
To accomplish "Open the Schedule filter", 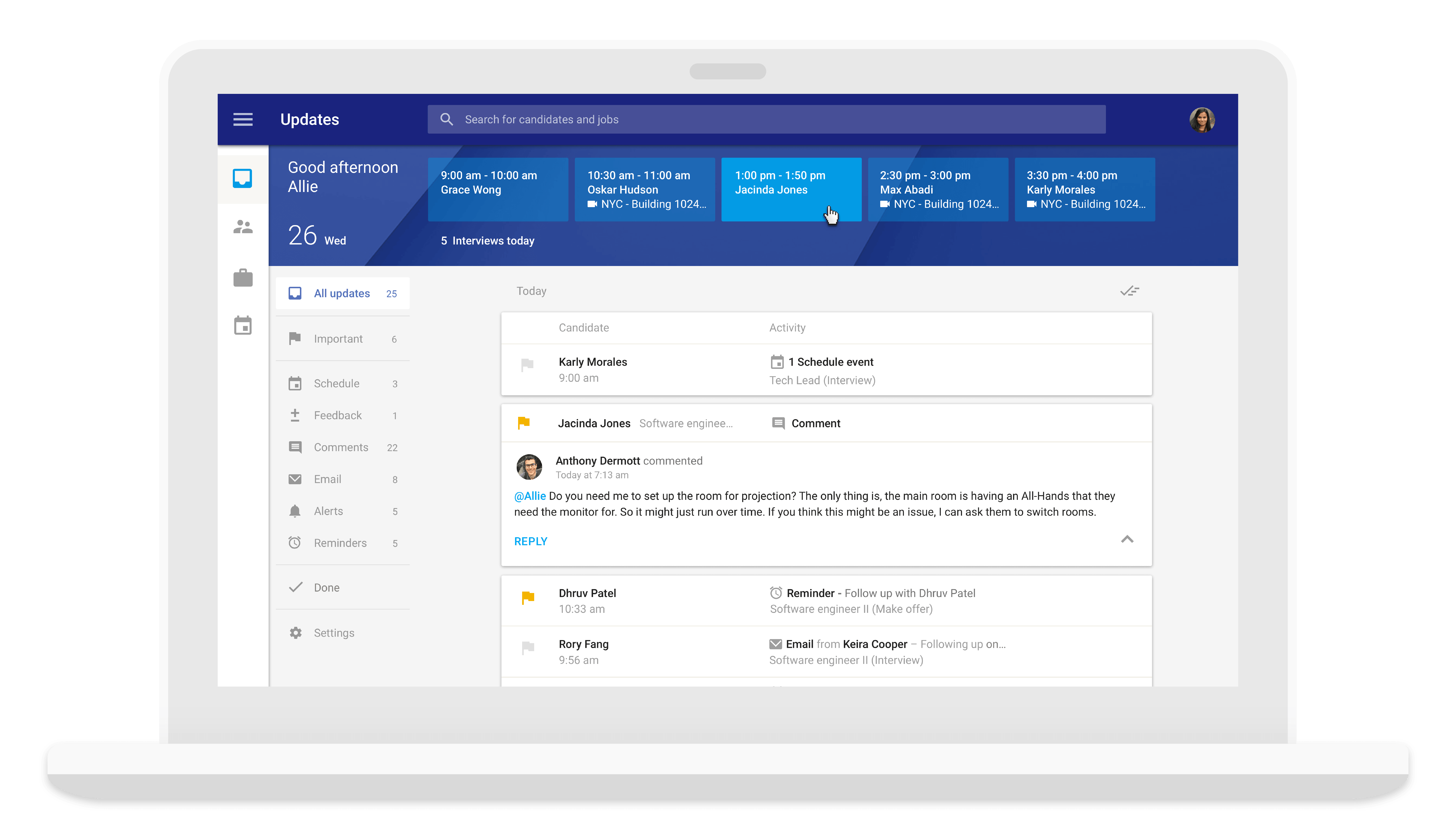I will coord(342,384).
